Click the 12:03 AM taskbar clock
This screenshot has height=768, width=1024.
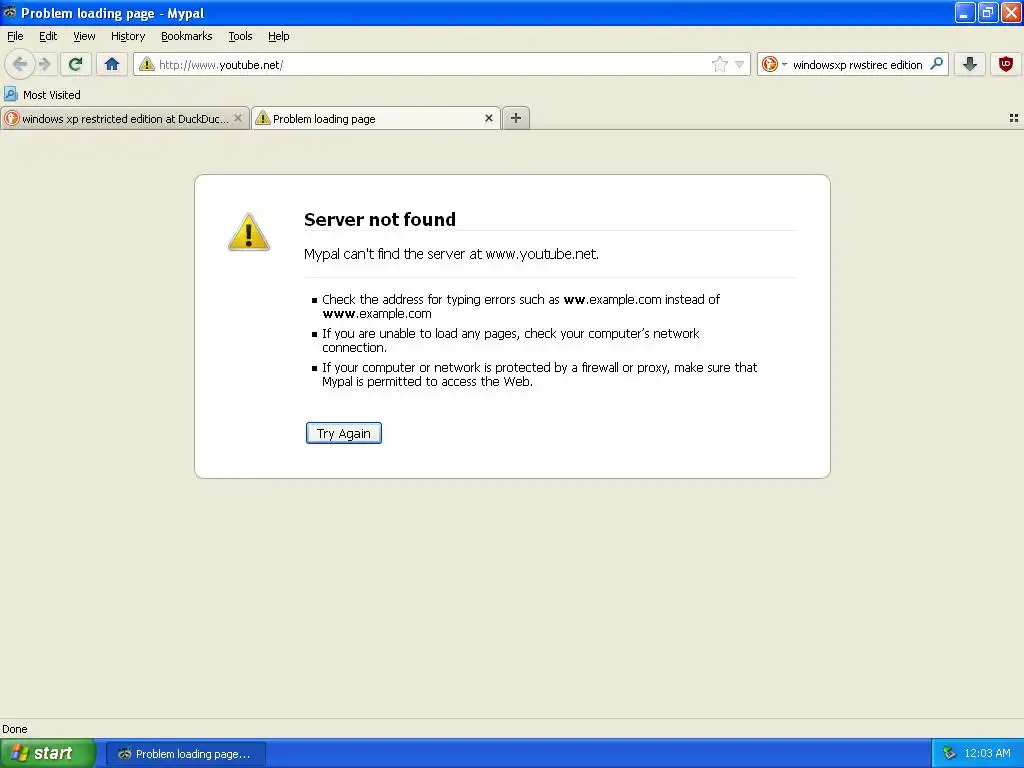pos(987,754)
